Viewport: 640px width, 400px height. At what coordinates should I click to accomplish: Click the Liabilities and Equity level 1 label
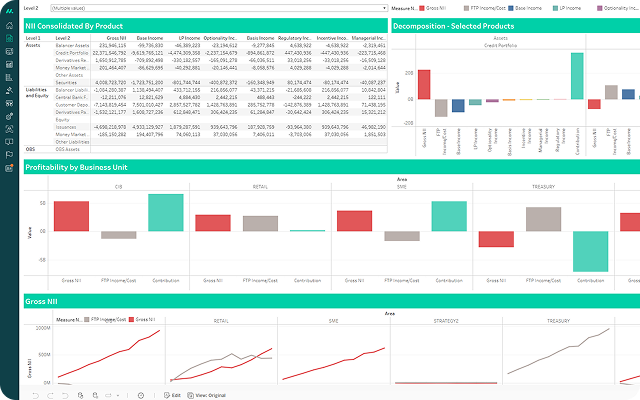tap(37, 93)
